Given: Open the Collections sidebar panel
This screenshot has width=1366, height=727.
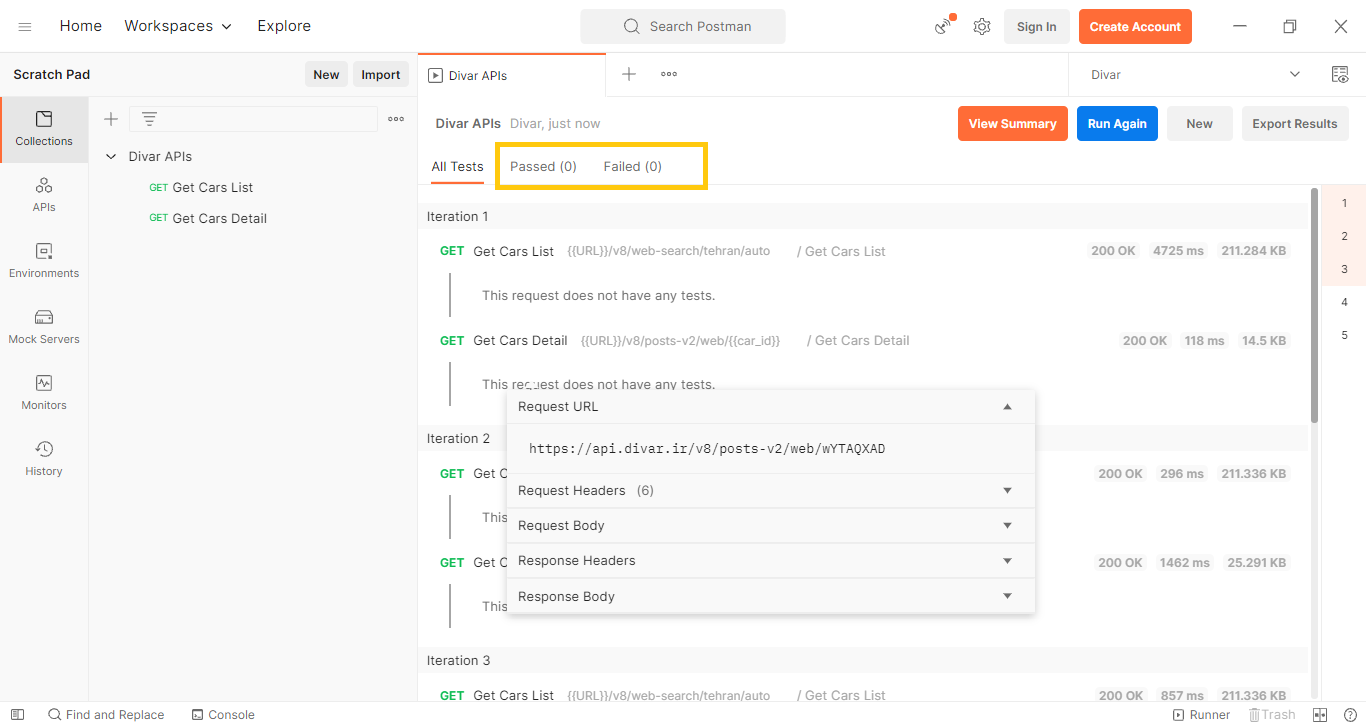Looking at the screenshot, I should pyautogui.click(x=44, y=129).
